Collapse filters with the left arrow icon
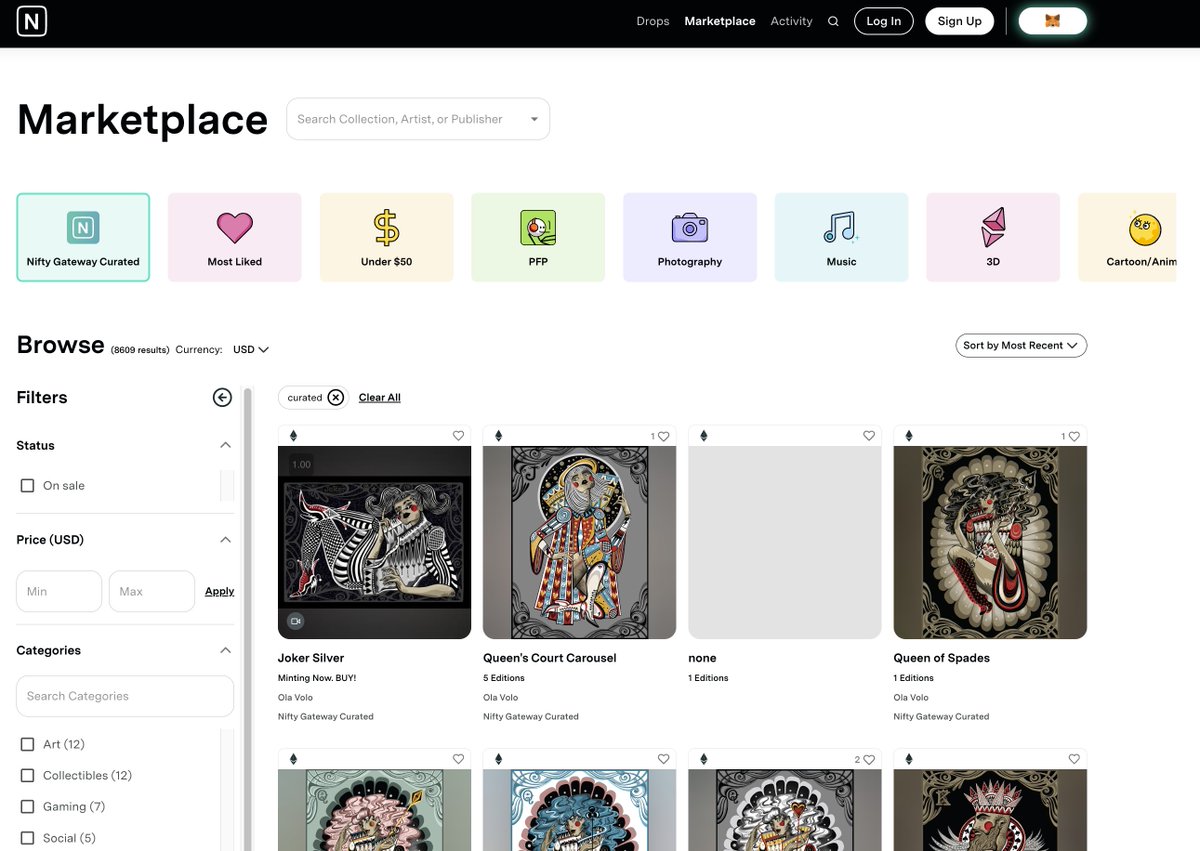Viewport: 1200px width, 851px height. 222,397
